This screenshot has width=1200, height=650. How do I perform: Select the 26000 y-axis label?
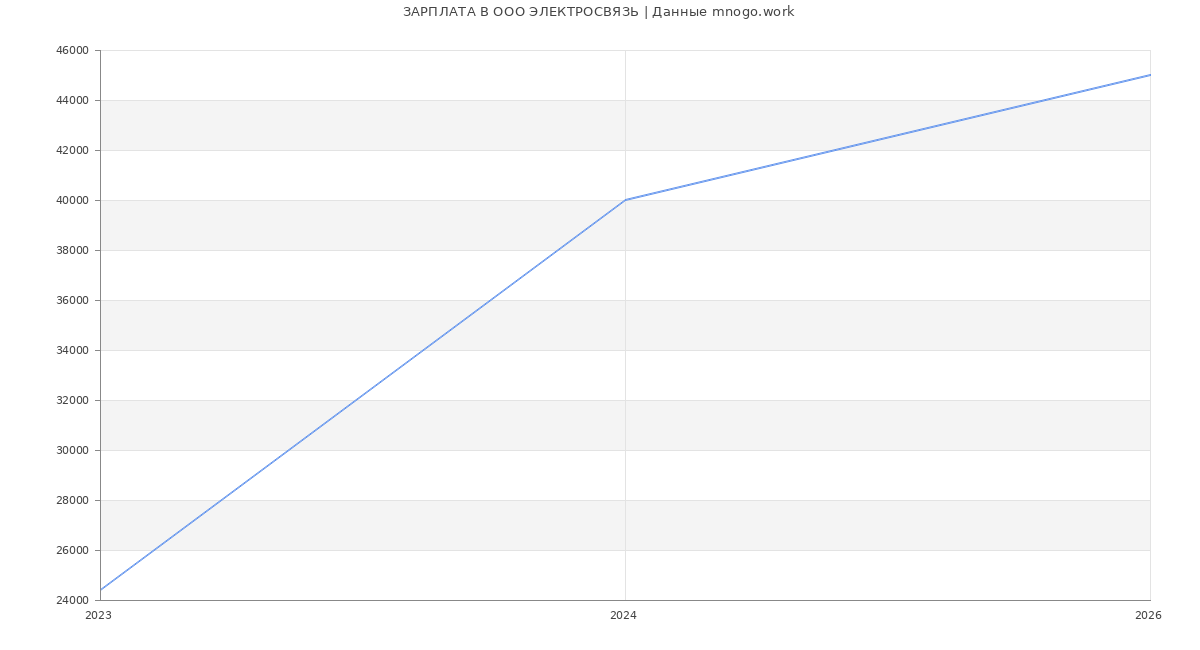(x=72, y=550)
